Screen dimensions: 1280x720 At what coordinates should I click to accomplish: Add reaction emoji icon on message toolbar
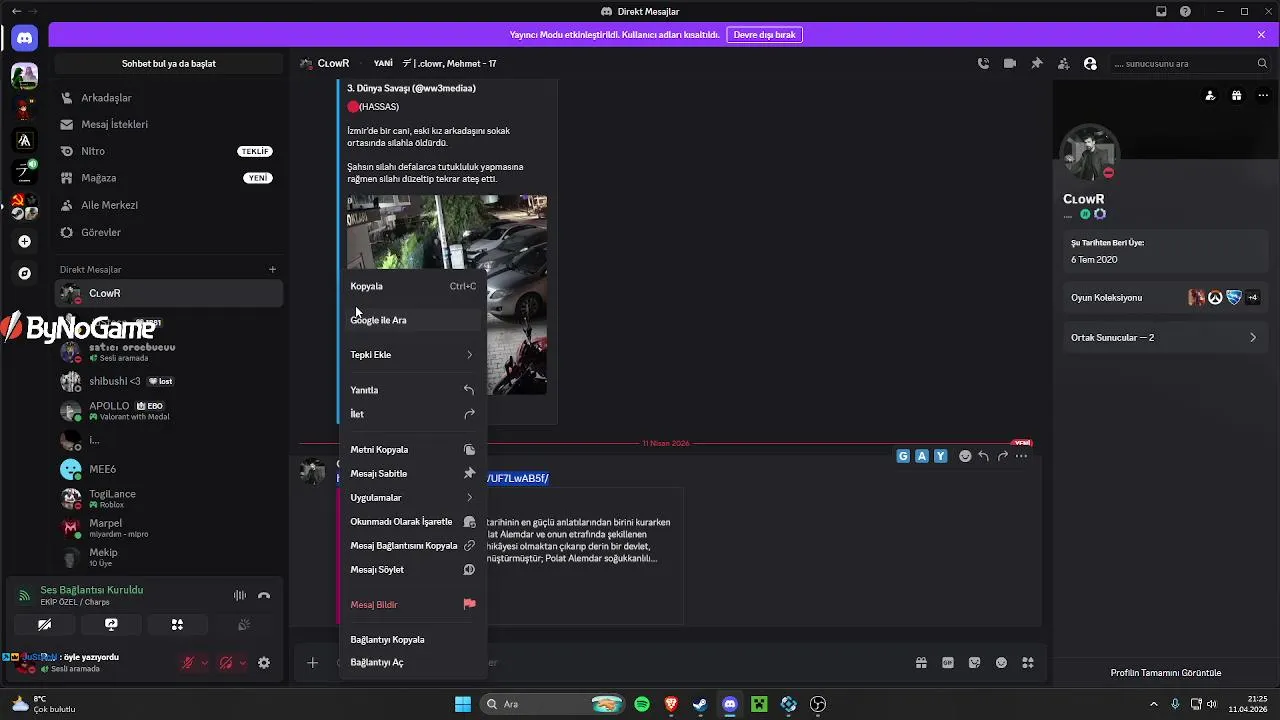[965, 456]
